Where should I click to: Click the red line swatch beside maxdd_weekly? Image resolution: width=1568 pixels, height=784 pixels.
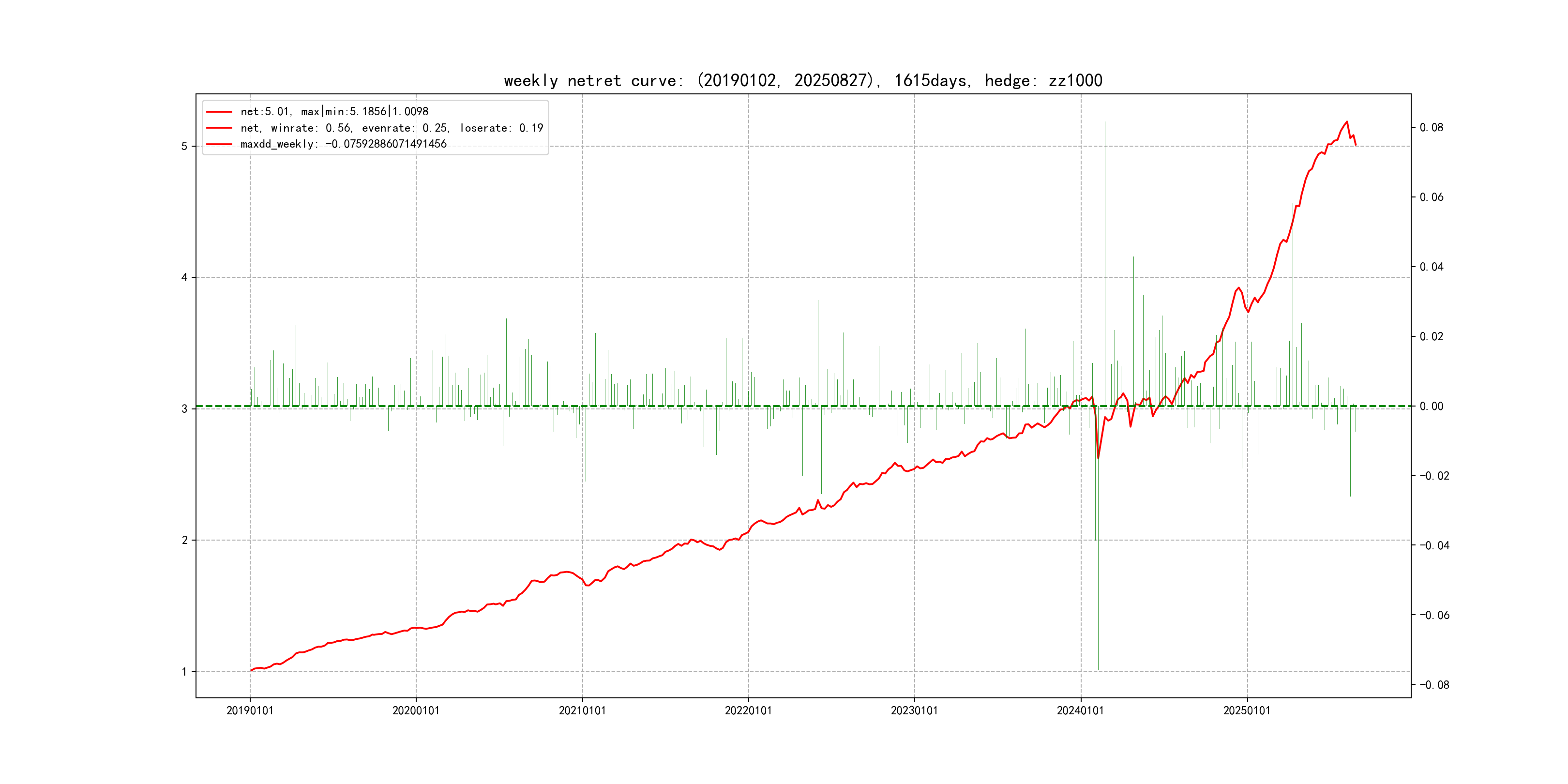click(219, 144)
